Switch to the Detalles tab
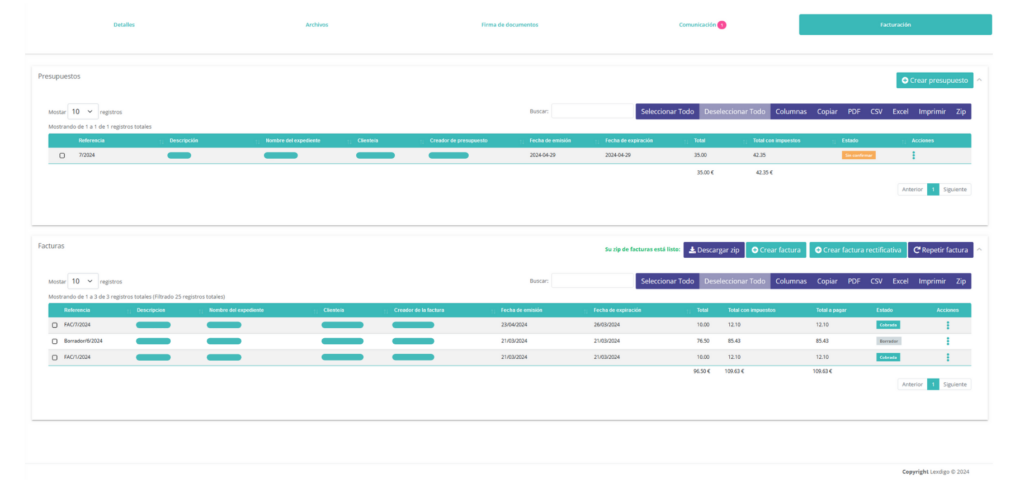The width and height of the screenshot is (1024, 483). (x=124, y=24)
